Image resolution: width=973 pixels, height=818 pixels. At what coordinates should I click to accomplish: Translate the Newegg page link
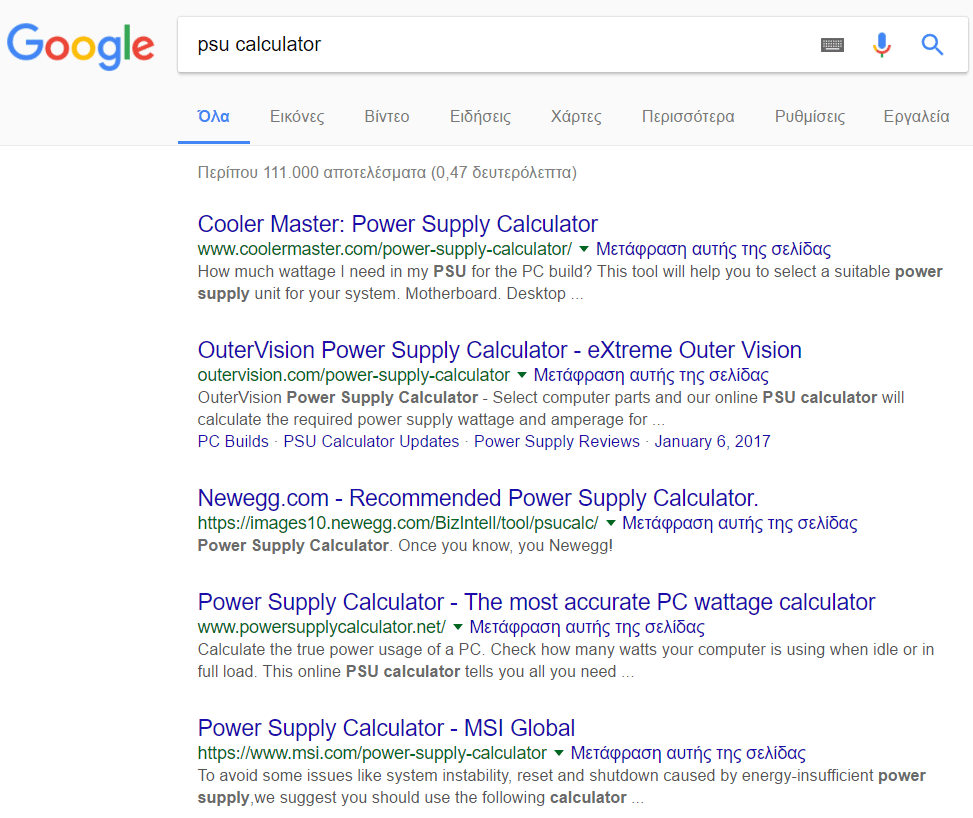[740, 523]
